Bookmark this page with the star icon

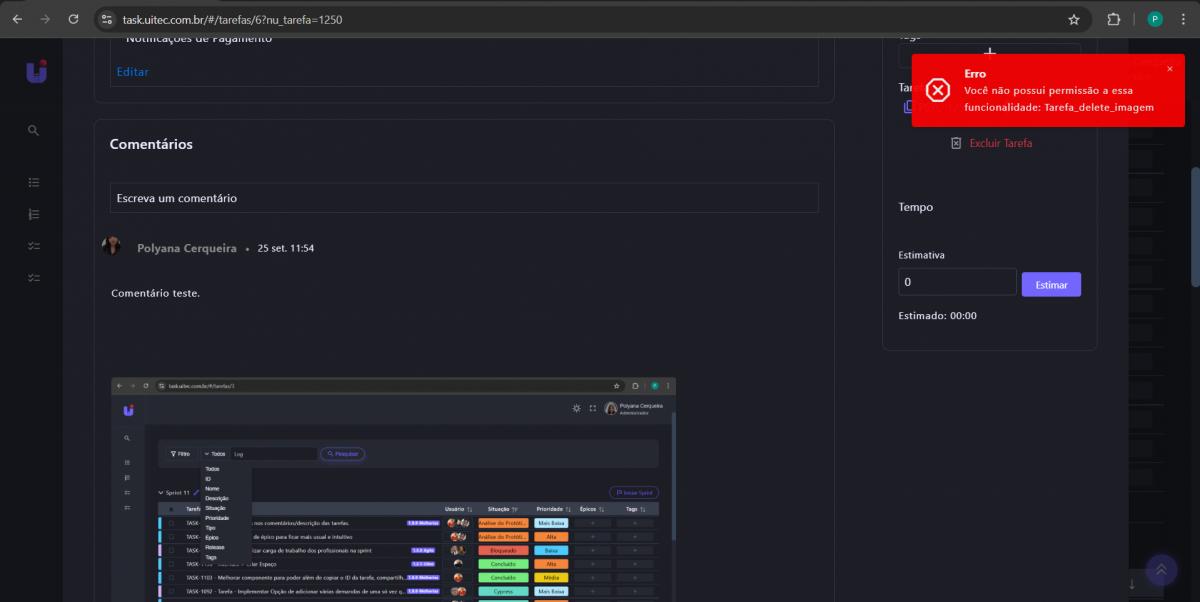1074,19
